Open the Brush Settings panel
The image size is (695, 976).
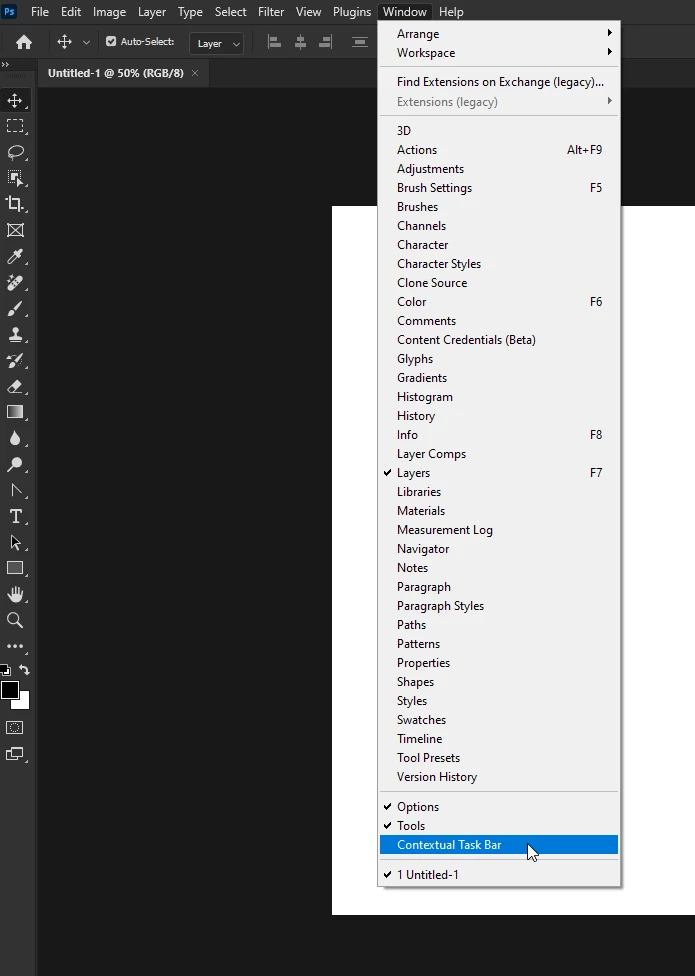(x=500, y=188)
